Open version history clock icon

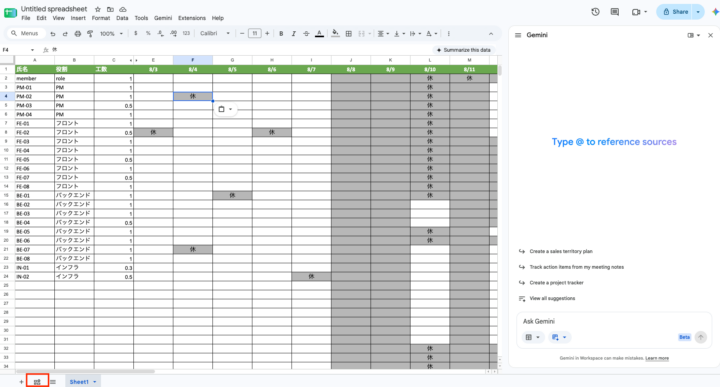coord(595,12)
